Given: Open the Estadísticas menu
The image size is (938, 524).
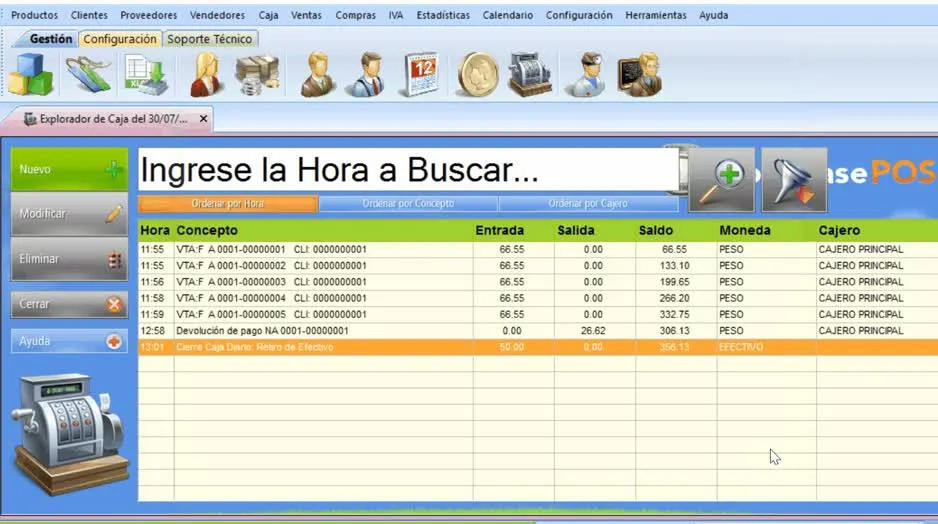Looking at the screenshot, I should point(443,15).
